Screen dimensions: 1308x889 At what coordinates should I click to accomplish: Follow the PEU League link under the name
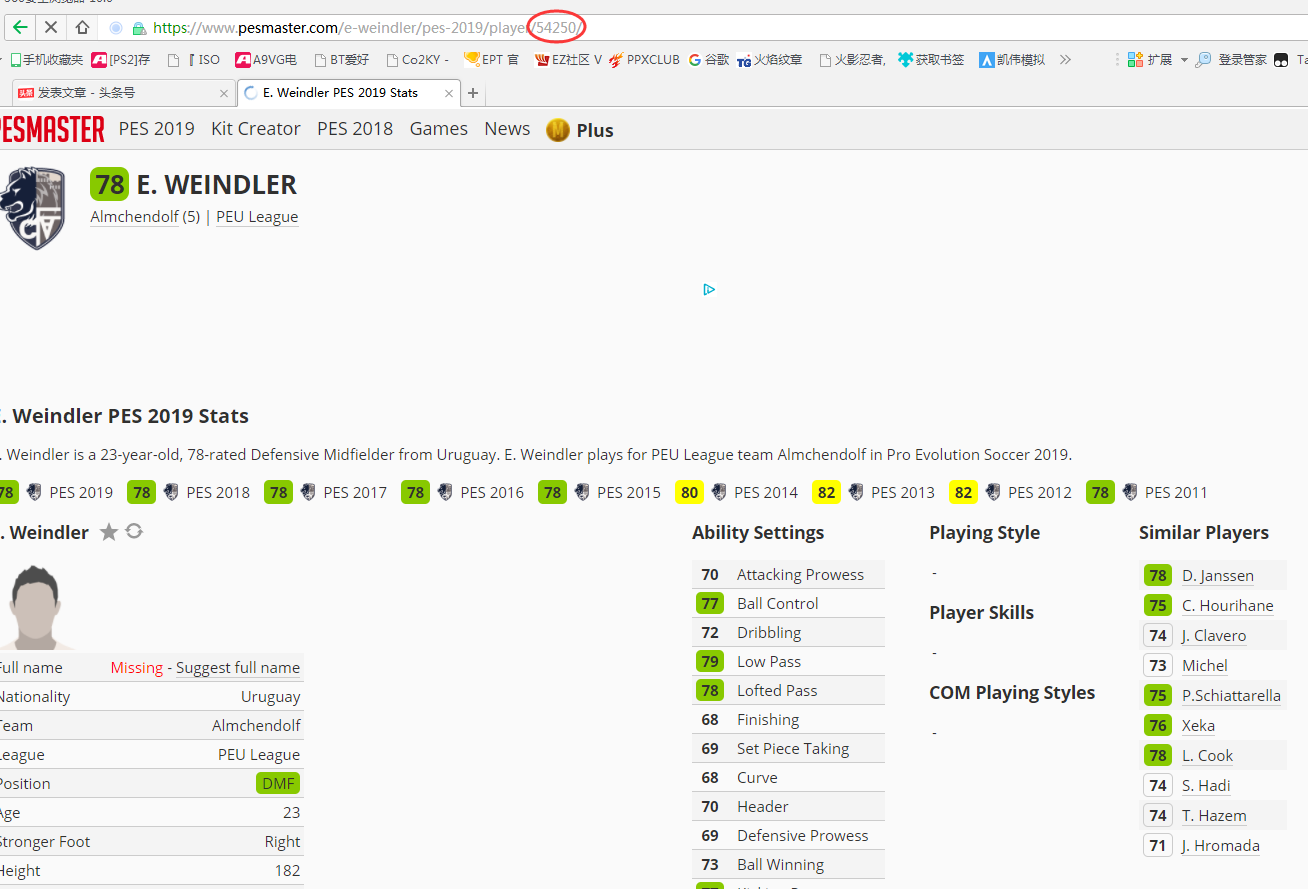coord(257,217)
